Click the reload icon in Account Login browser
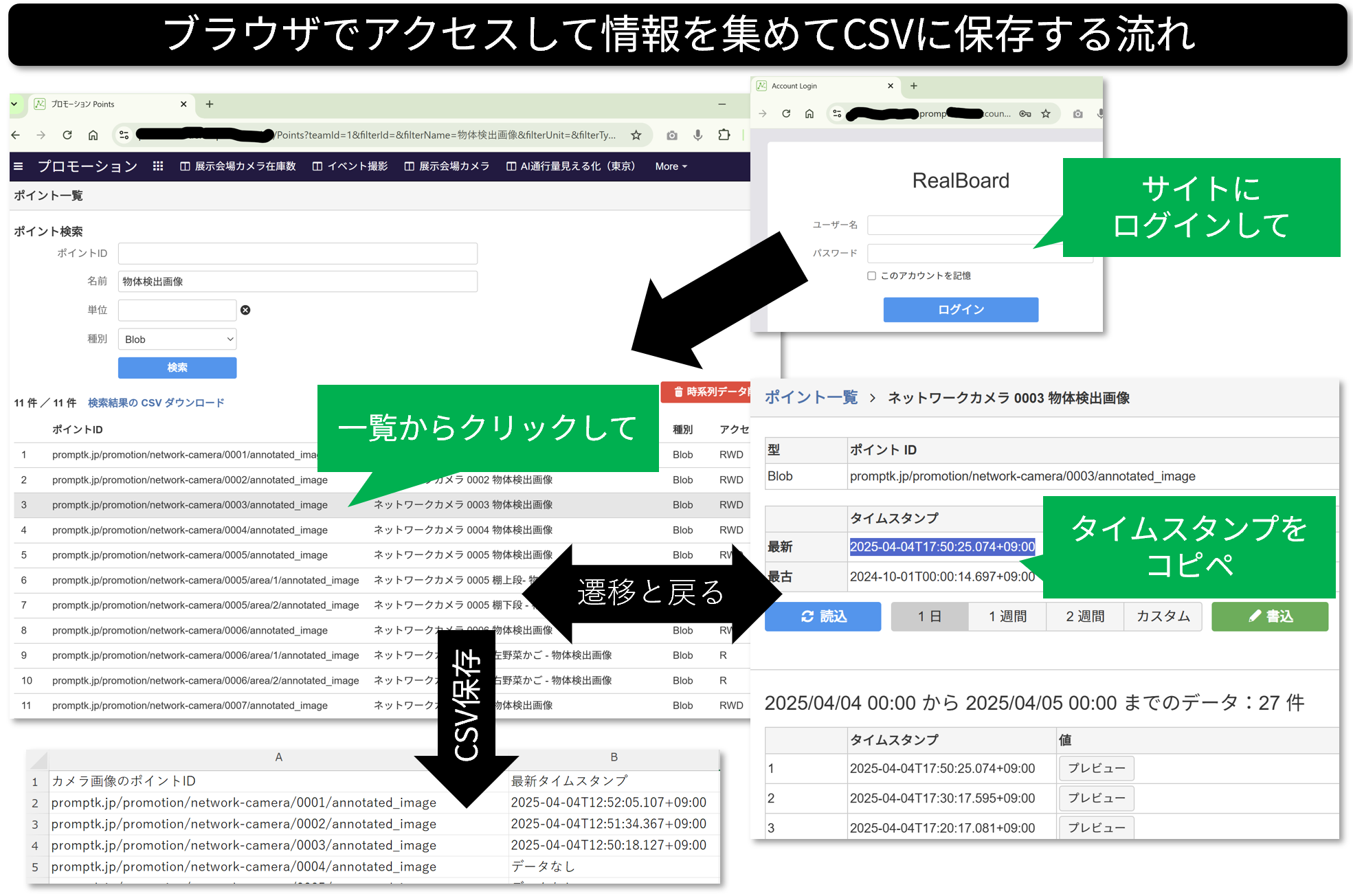 click(x=786, y=114)
